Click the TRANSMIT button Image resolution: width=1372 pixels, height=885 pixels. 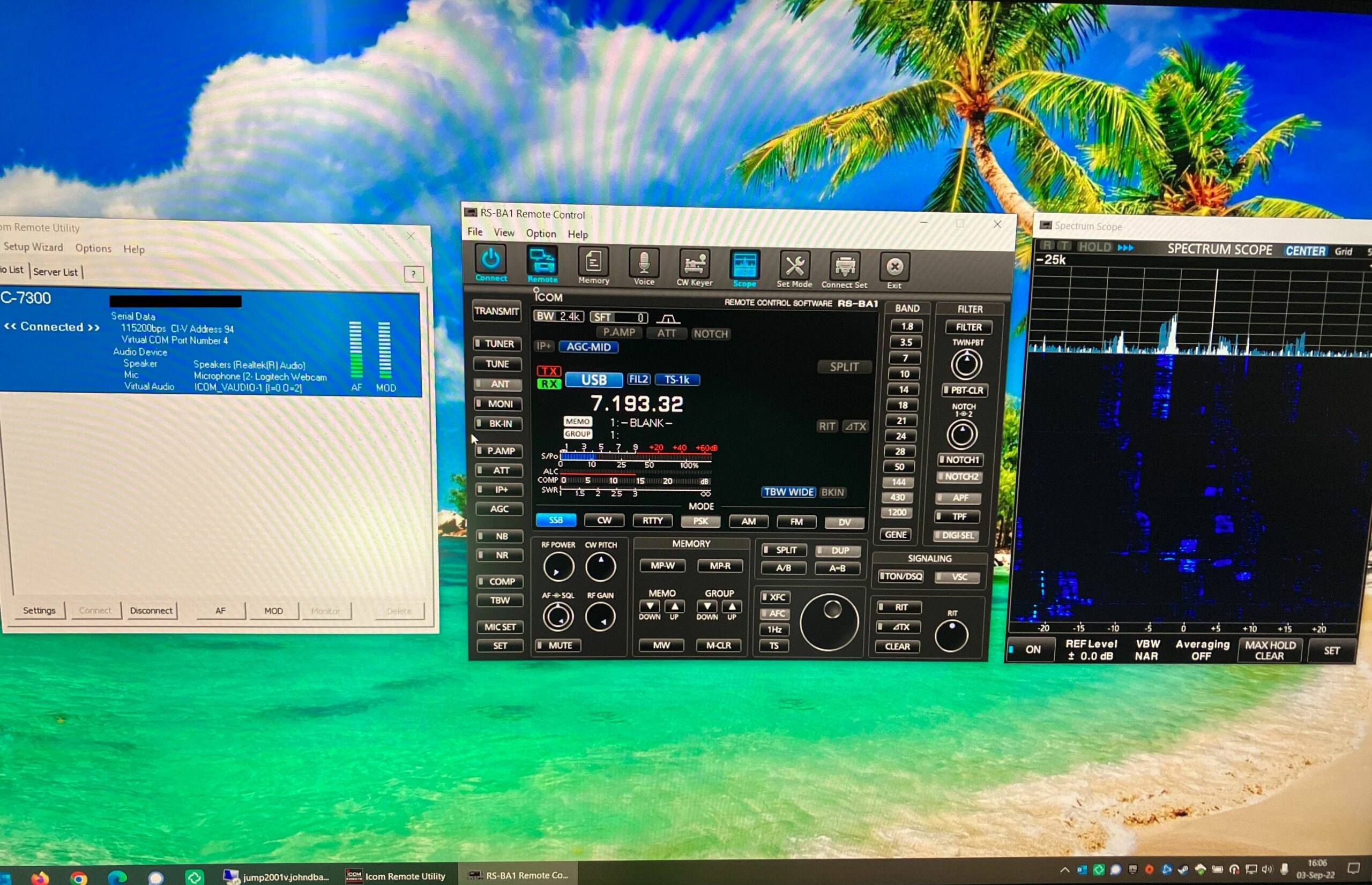497,311
